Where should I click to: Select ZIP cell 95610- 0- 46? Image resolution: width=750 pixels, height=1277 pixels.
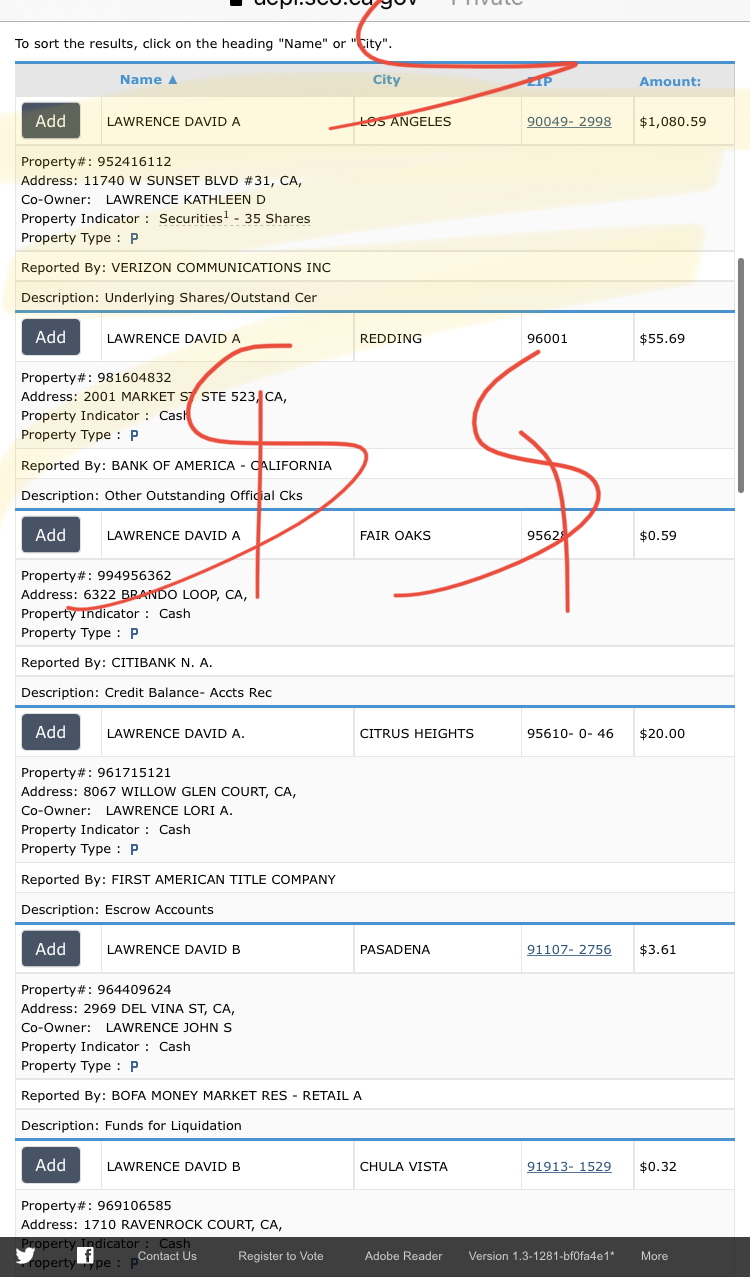coord(577,733)
